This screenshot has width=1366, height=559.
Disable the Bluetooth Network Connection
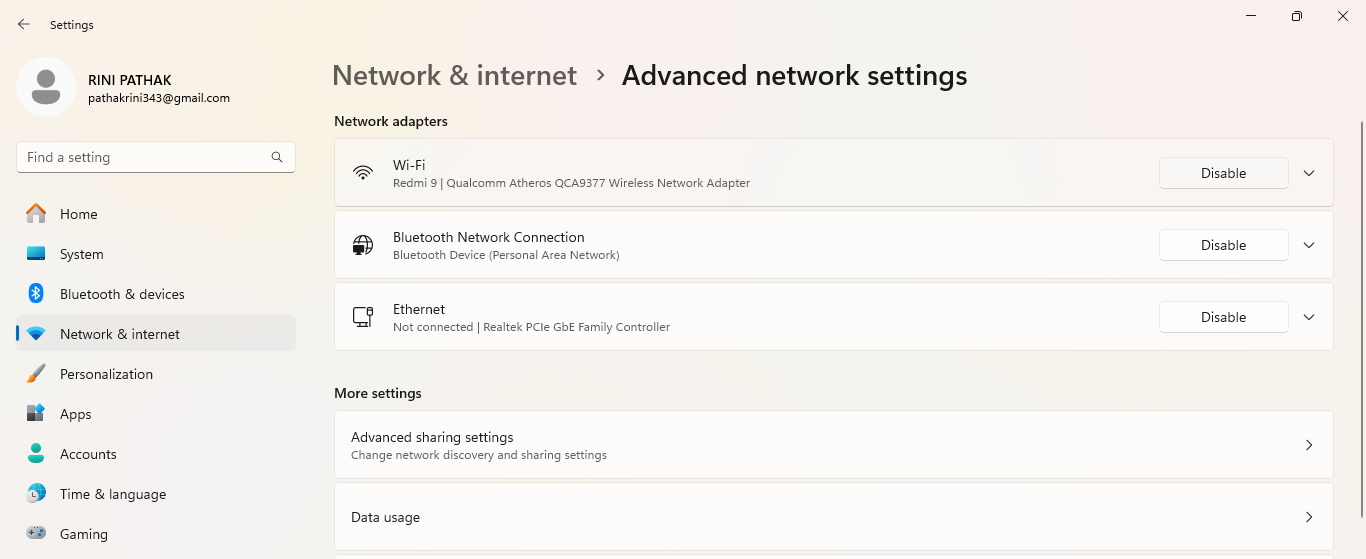click(1223, 245)
